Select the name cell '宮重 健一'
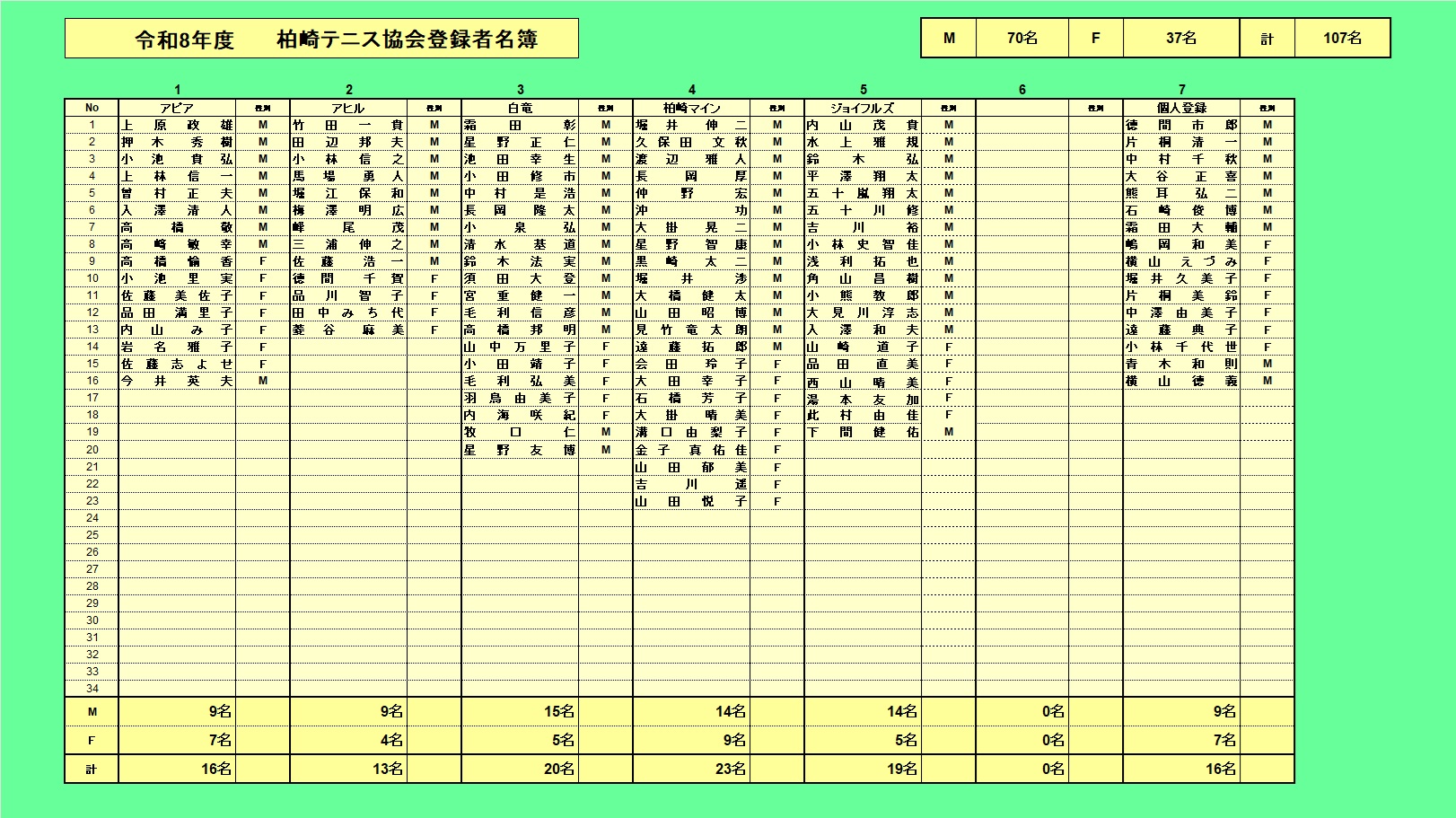 (x=520, y=295)
